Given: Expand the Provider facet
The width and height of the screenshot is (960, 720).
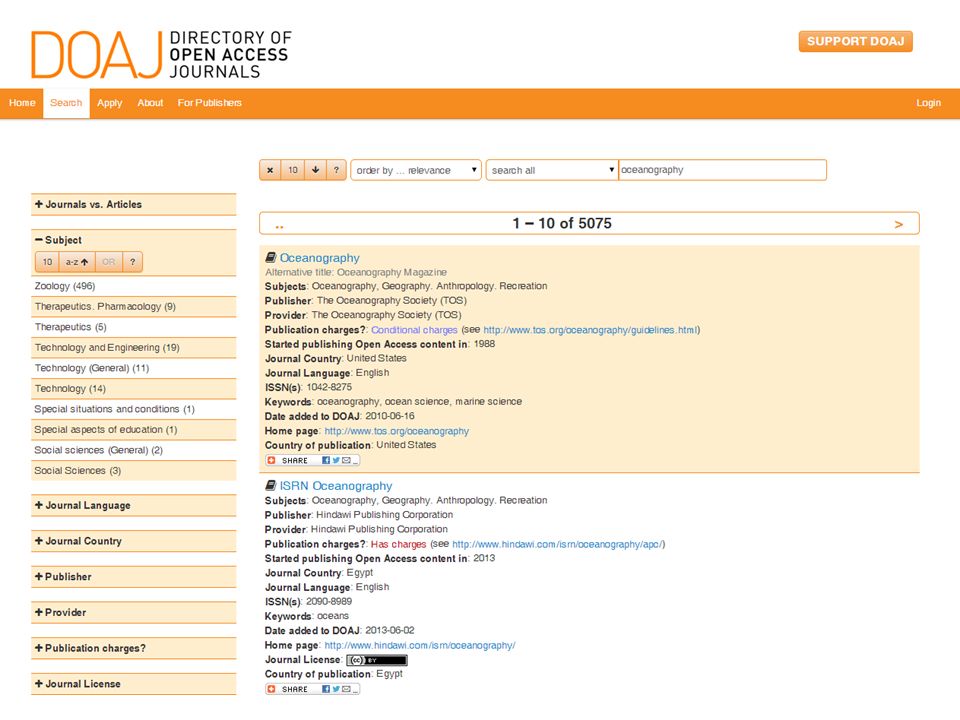Looking at the screenshot, I should (133, 612).
